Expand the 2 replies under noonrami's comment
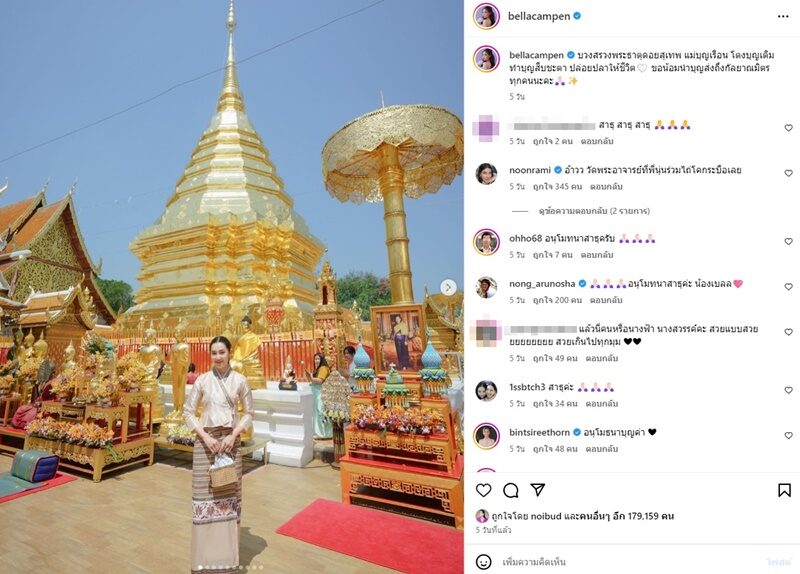800x574 pixels. click(x=594, y=211)
